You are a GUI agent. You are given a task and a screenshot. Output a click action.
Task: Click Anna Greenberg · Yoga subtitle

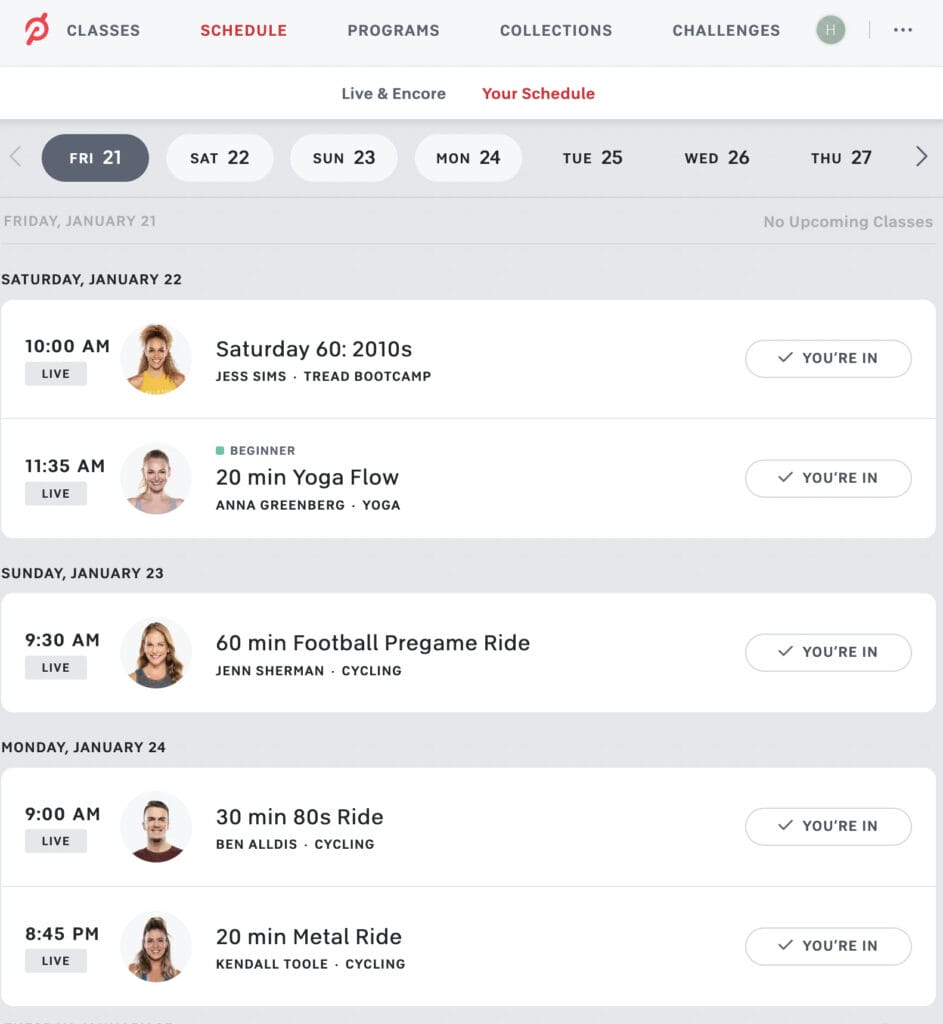[x=308, y=505]
